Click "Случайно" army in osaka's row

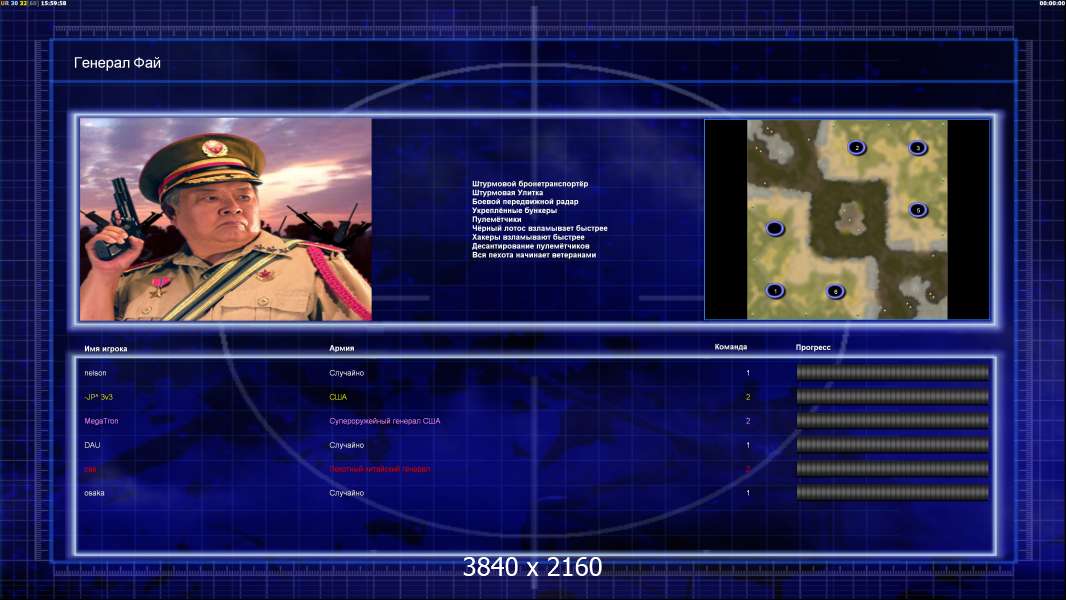point(347,493)
